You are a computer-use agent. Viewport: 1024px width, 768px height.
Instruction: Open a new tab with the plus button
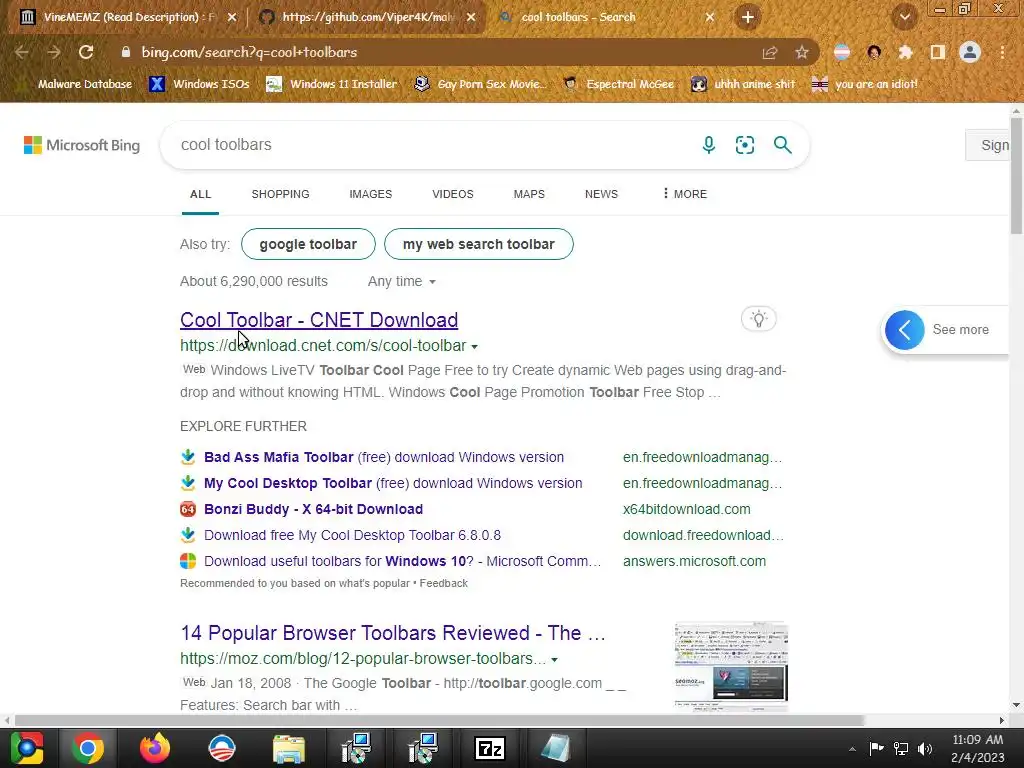point(748,17)
